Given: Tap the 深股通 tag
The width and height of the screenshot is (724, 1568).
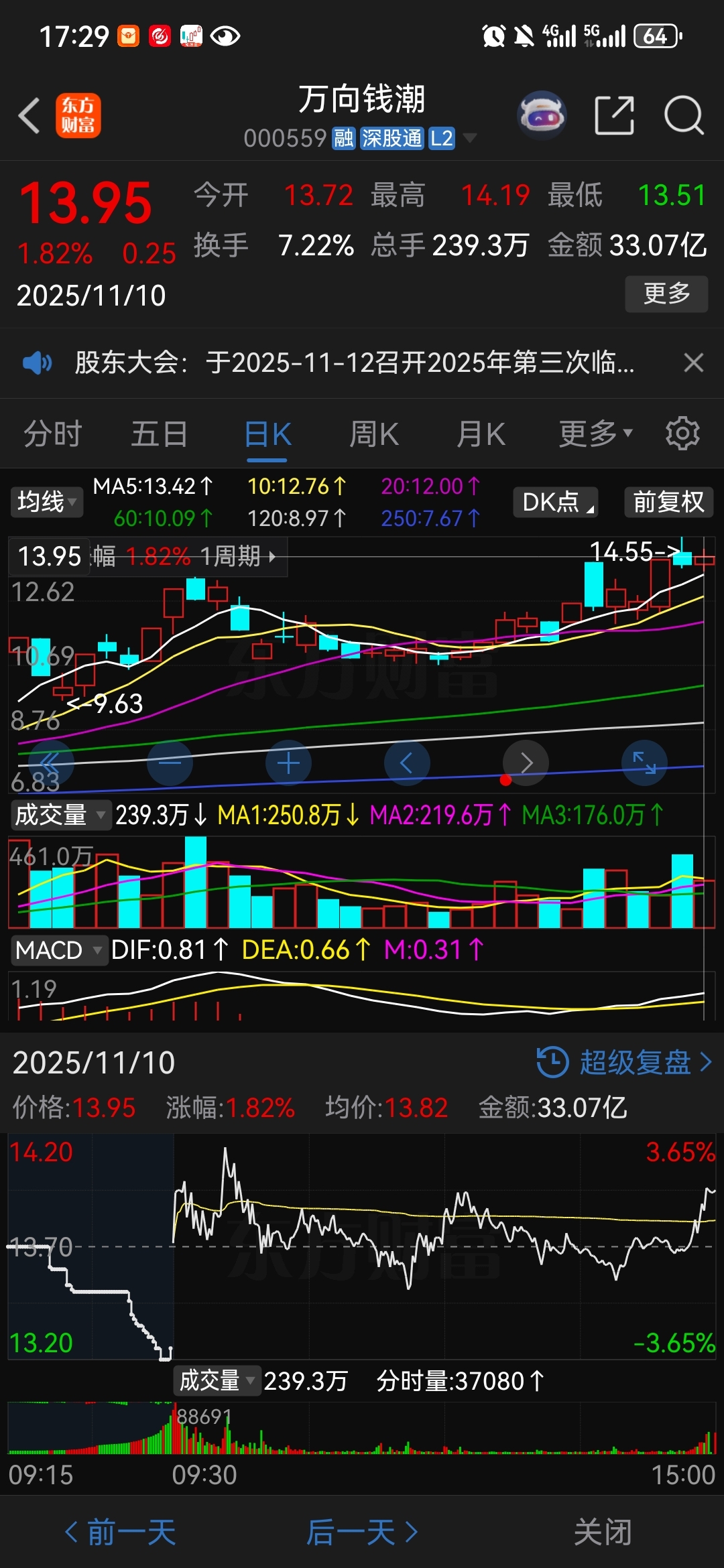Looking at the screenshot, I should coord(392,138).
